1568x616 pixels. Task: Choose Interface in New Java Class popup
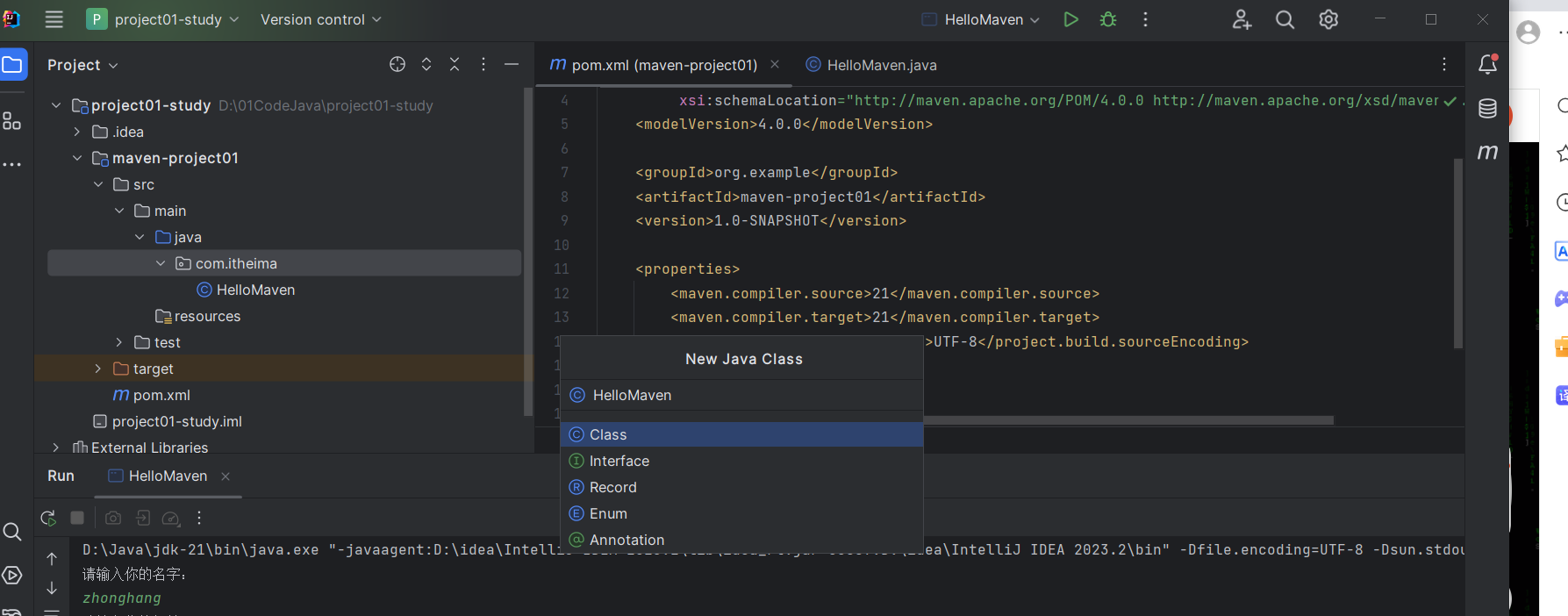[742, 461]
